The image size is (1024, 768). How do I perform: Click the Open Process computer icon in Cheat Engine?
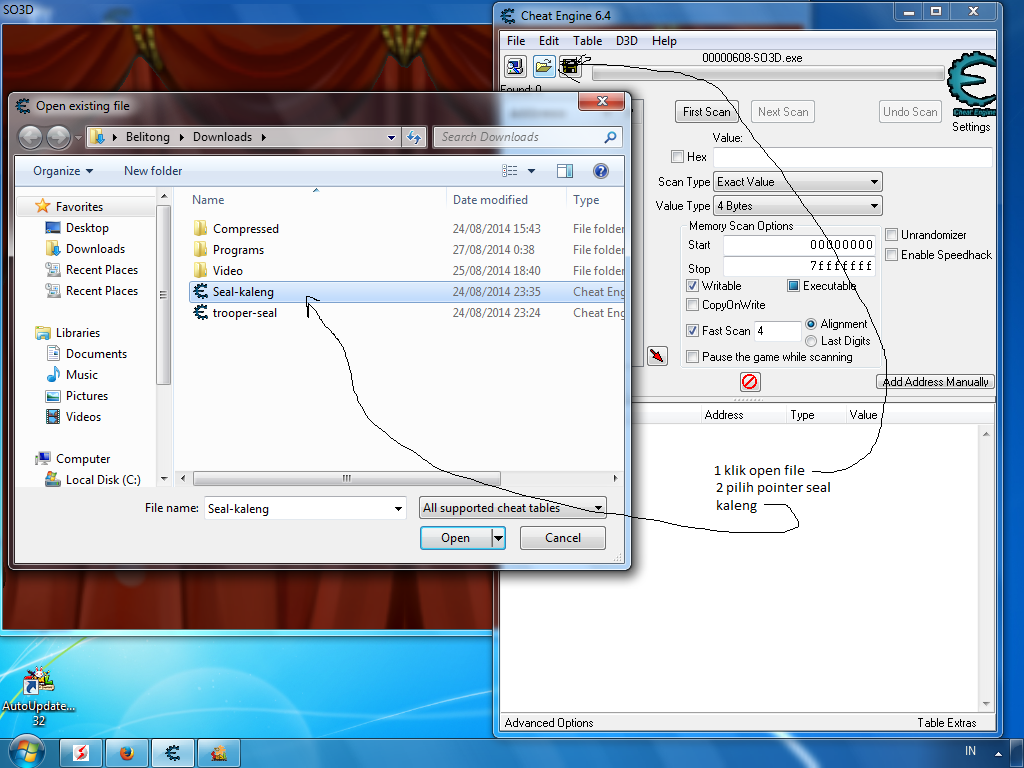[x=515, y=66]
